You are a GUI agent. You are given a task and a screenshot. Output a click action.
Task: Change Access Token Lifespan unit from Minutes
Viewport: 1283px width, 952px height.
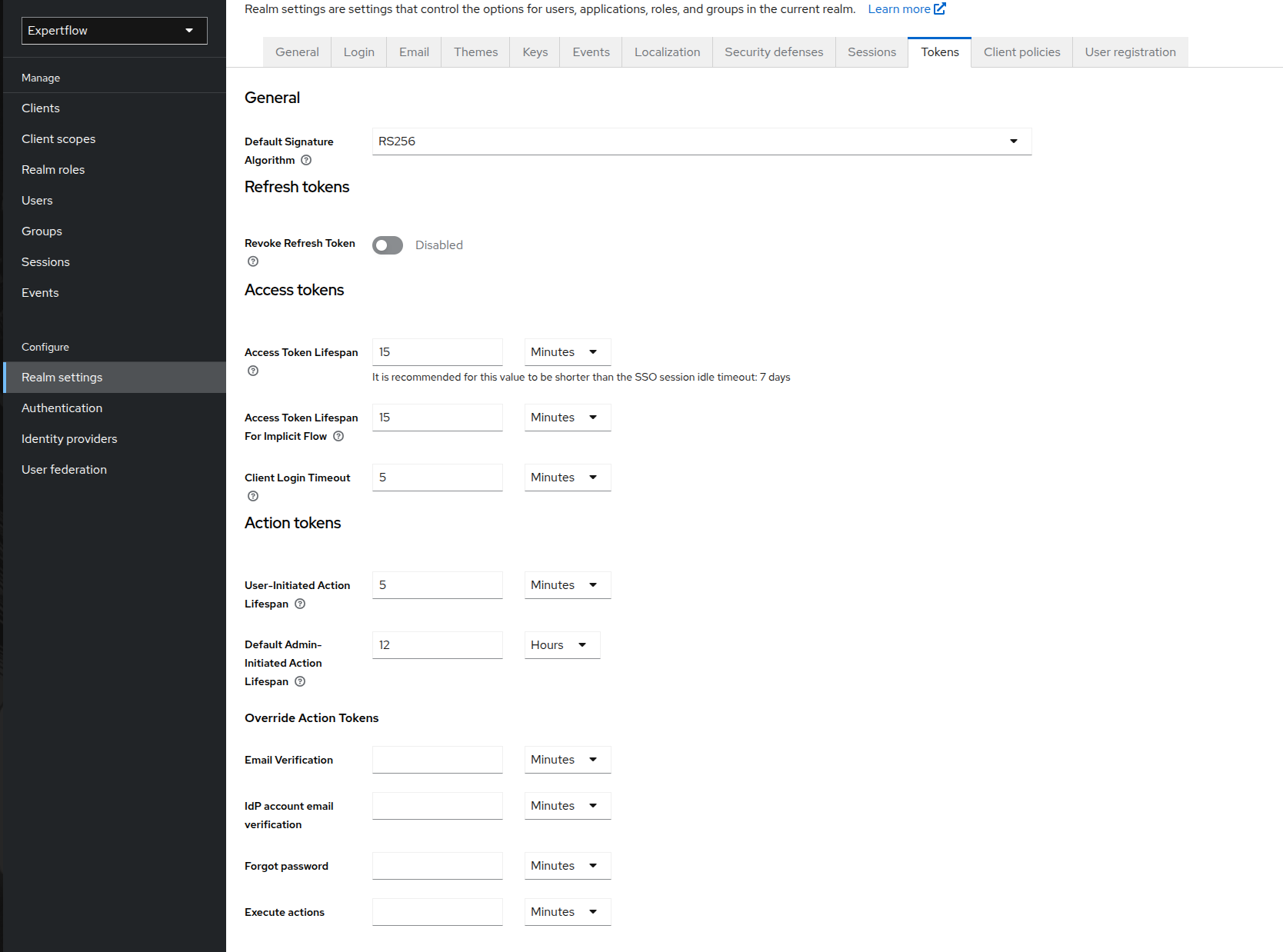567,351
